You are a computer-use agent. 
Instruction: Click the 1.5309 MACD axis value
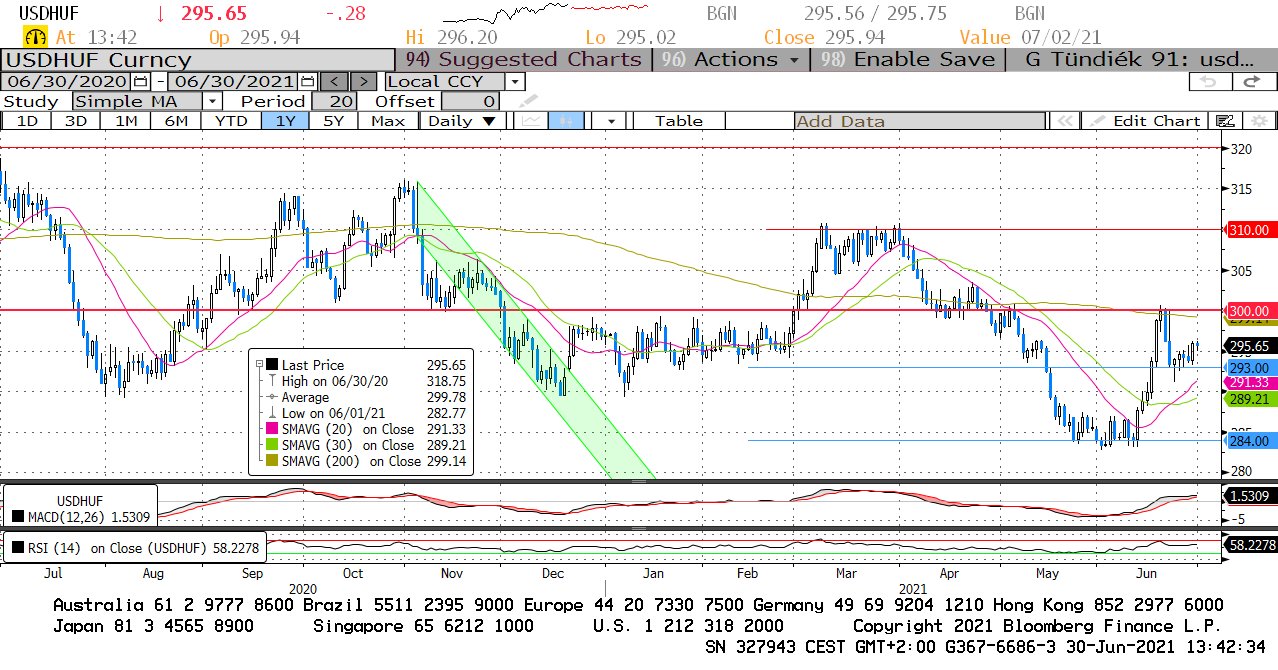(1251, 495)
